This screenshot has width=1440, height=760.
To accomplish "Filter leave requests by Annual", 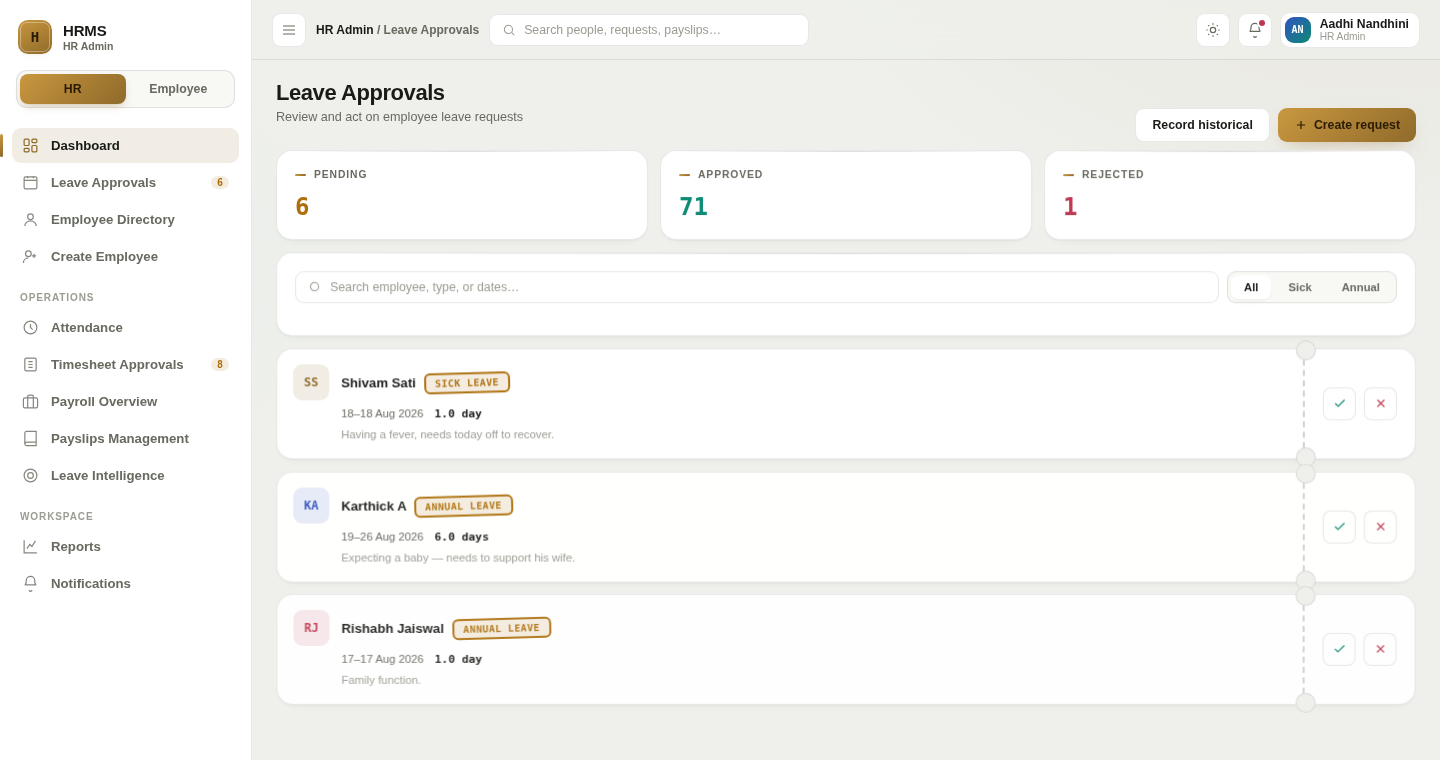I will [x=1361, y=287].
